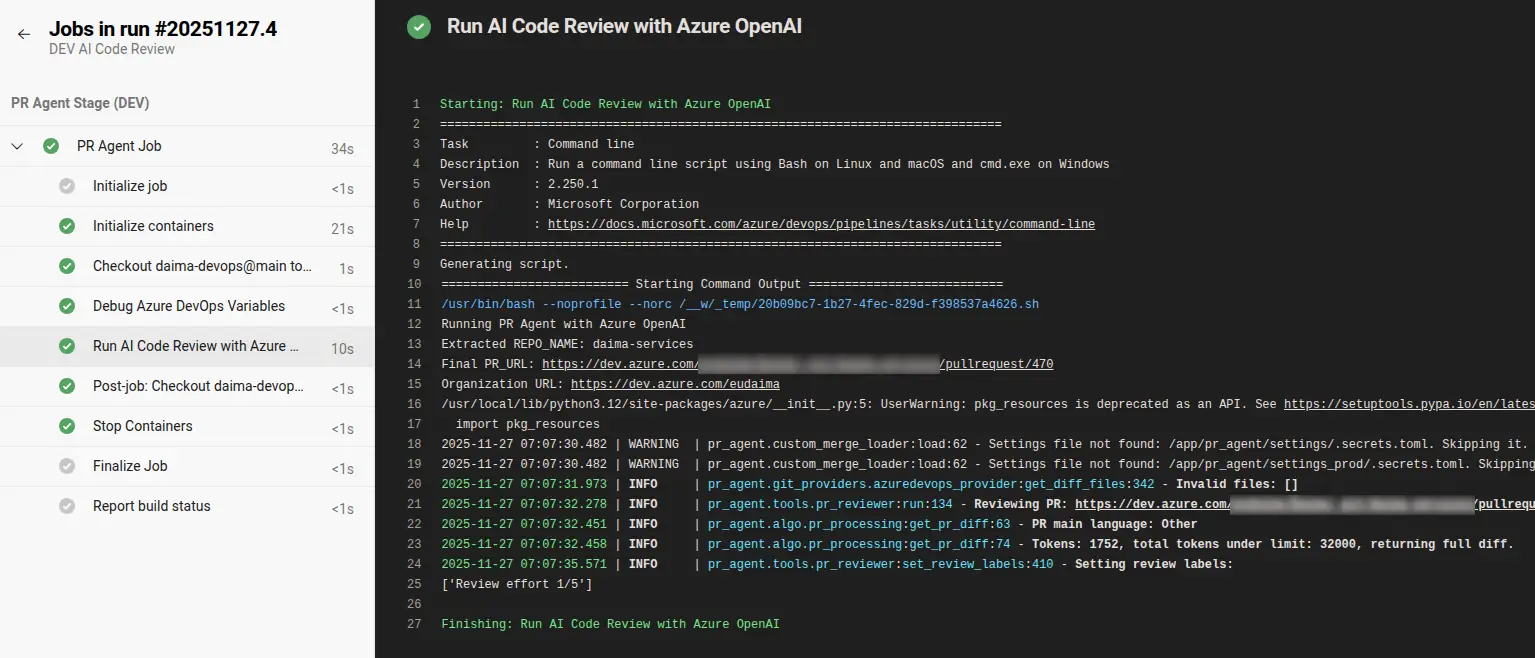Screen dimensions: 1535x658
Task: Click green check beside Checkout daima-devops@main step
Action: click(65, 265)
